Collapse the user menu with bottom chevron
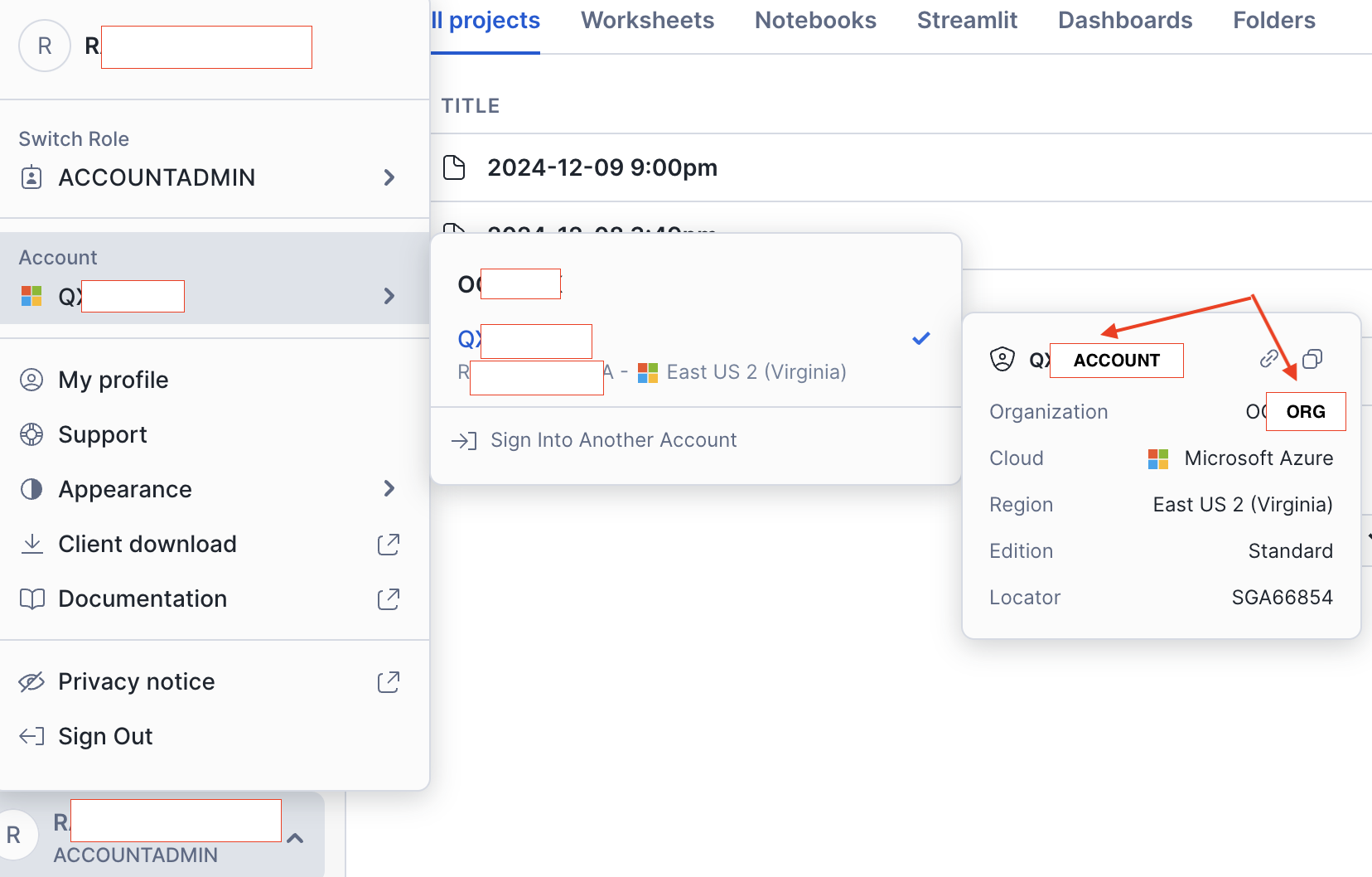 (295, 838)
